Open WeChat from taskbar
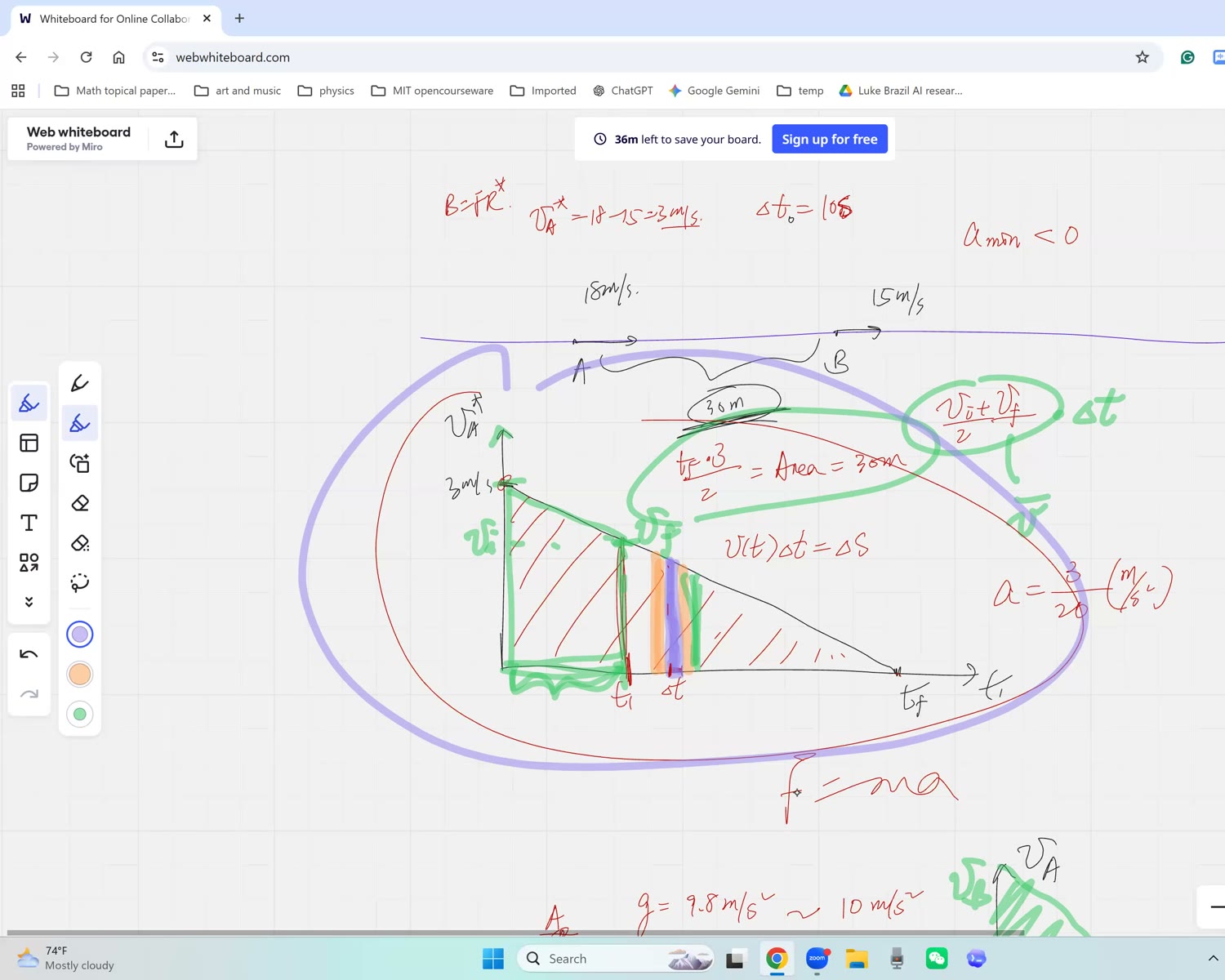 pyautogui.click(x=937, y=959)
